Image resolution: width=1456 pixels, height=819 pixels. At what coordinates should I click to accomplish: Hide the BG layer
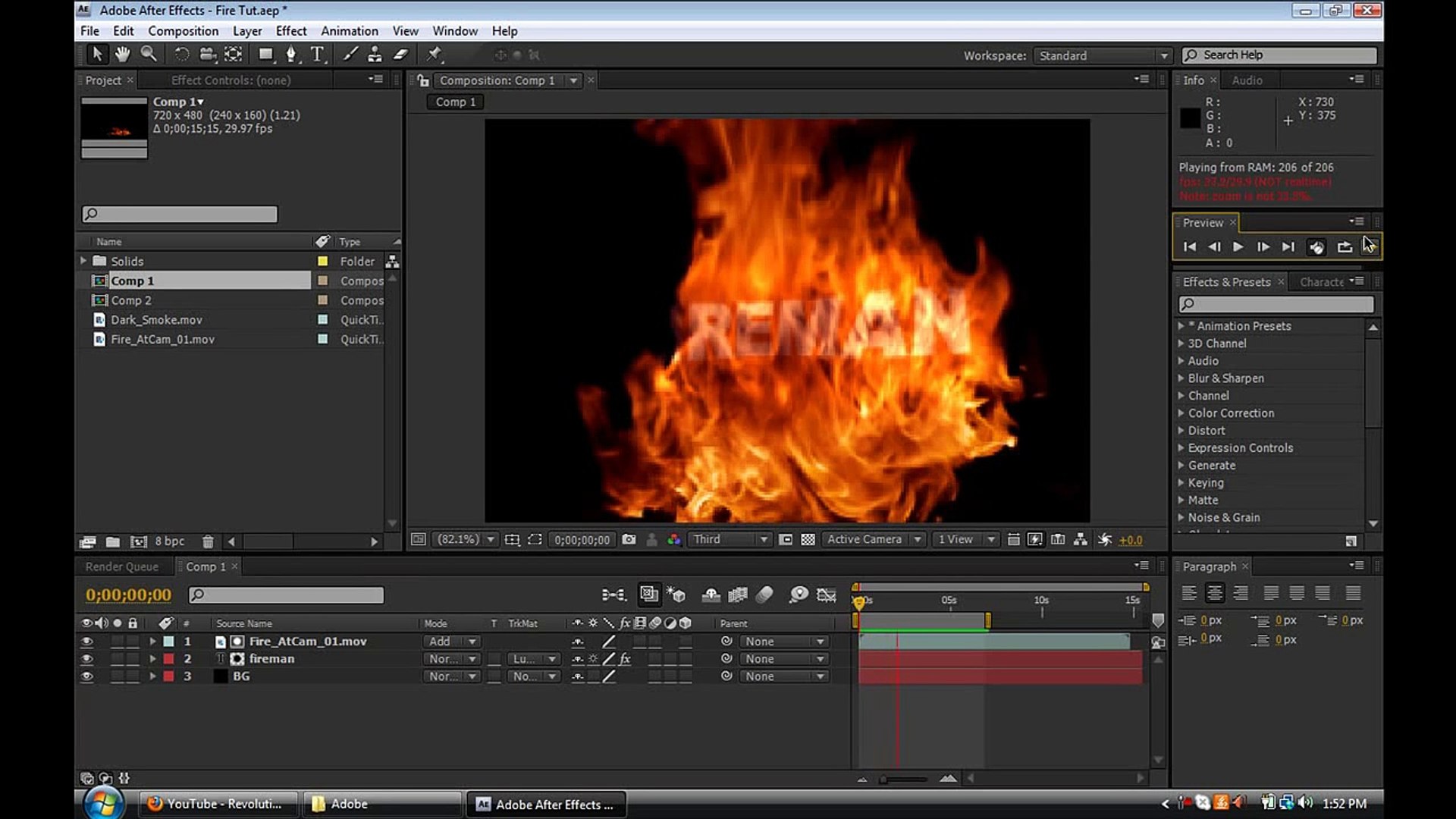[x=87, y=676]
